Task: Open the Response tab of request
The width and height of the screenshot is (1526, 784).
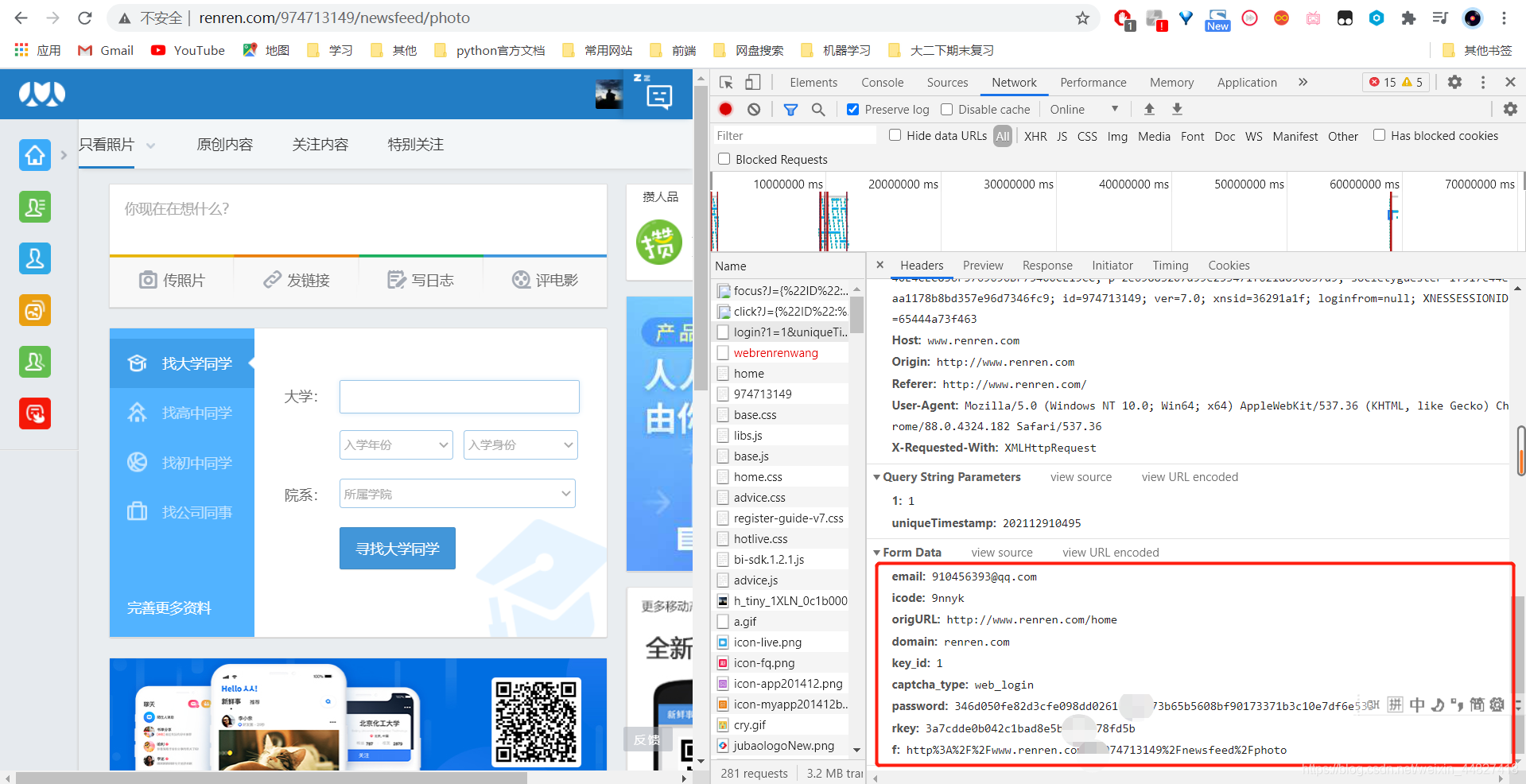Action: point(1047,266)
